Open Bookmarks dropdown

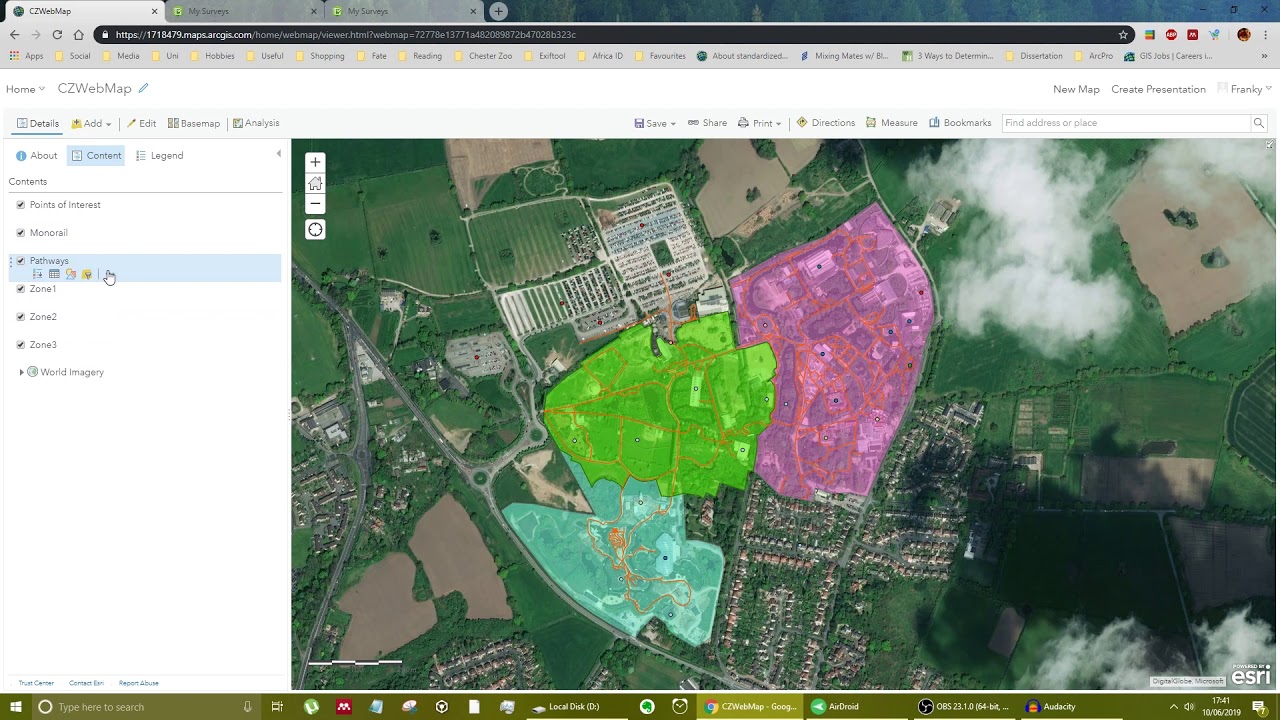point(960,123)
